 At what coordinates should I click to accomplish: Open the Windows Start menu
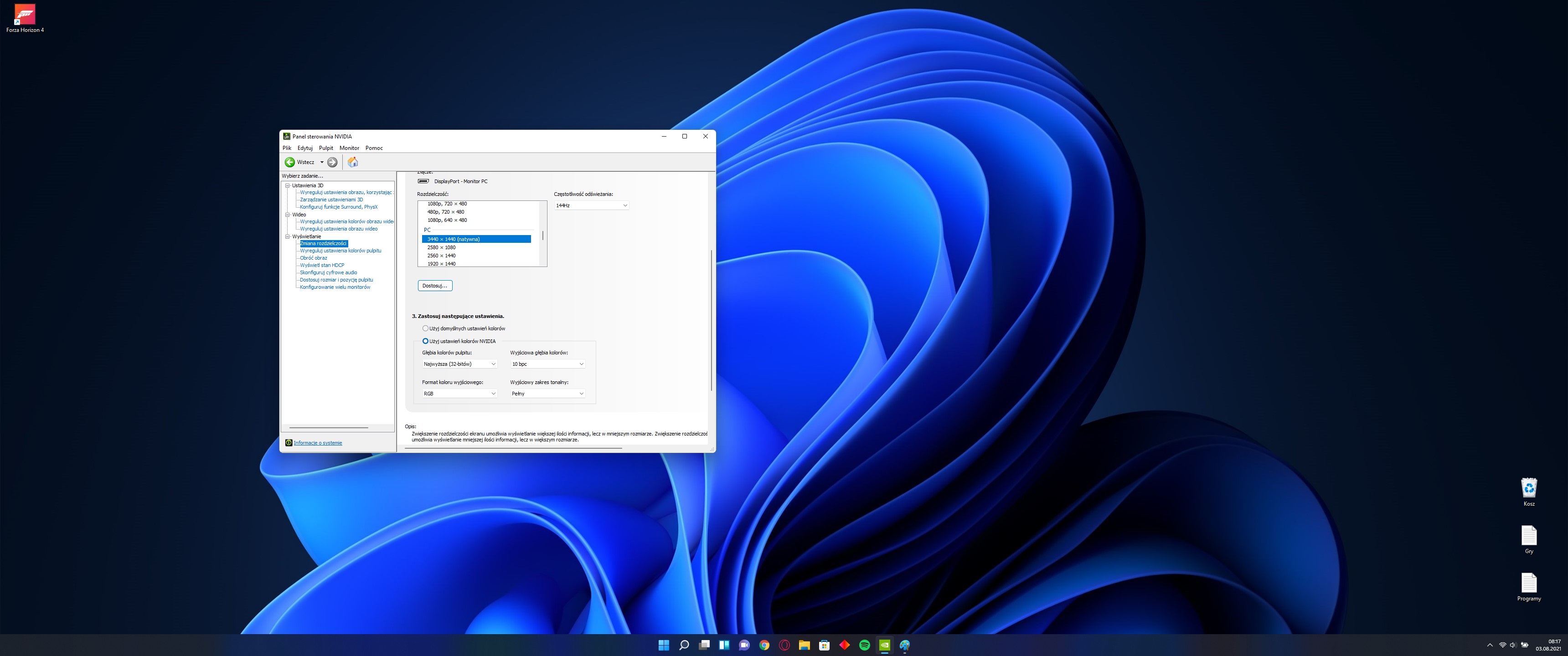(x=664, y=645)
